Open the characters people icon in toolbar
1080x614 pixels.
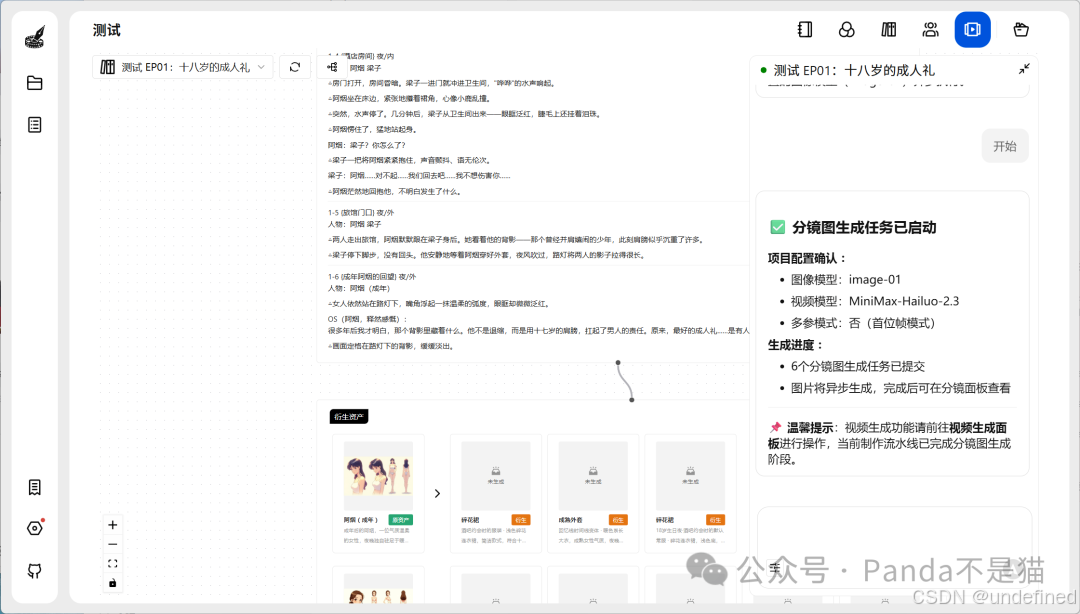tap(931, 30)
